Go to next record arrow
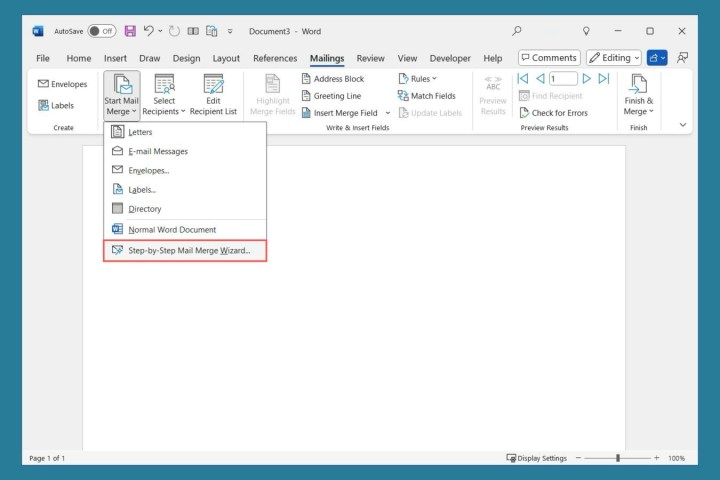 click(586, 79)
